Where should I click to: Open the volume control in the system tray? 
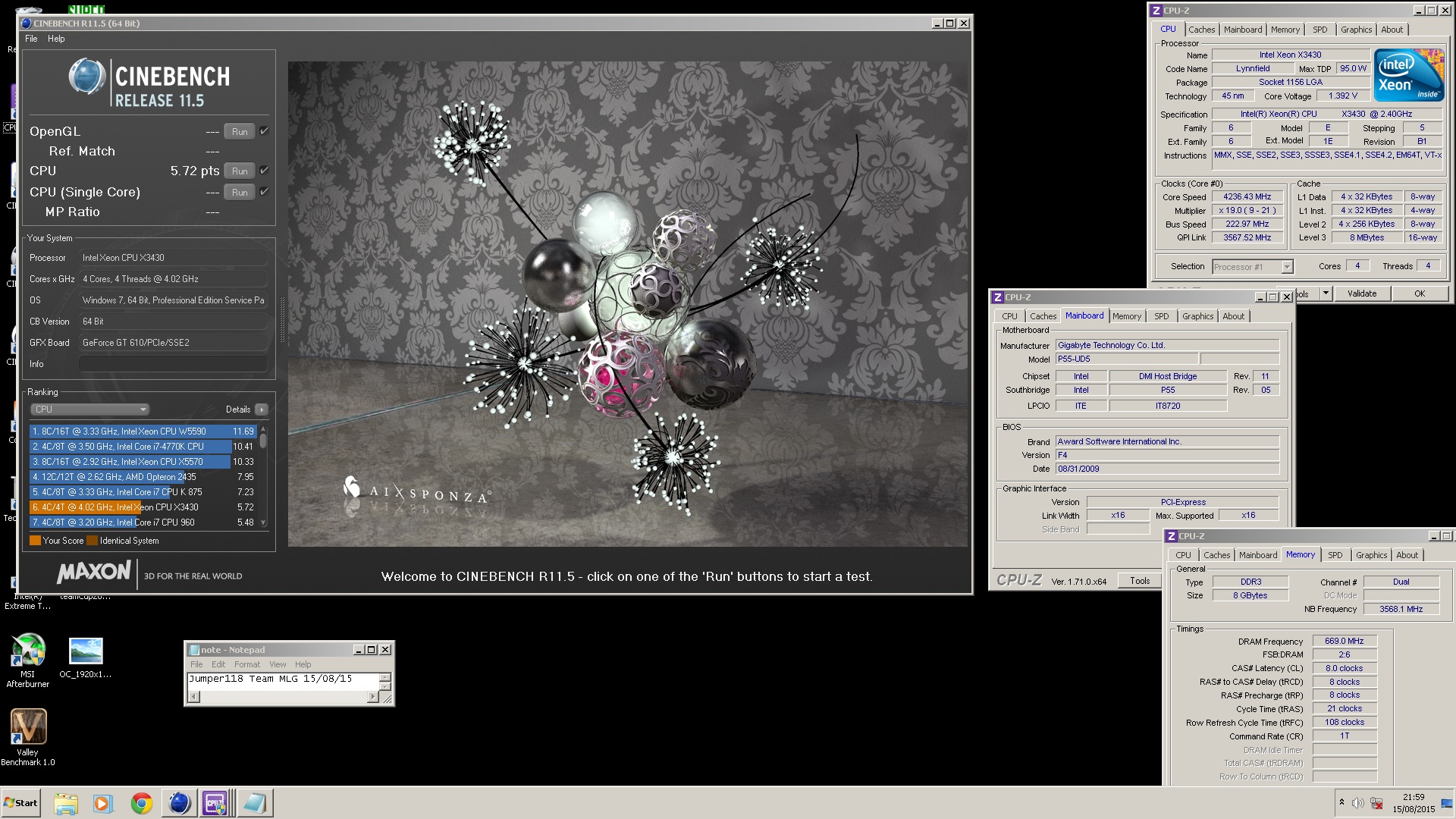point(1358,802)
